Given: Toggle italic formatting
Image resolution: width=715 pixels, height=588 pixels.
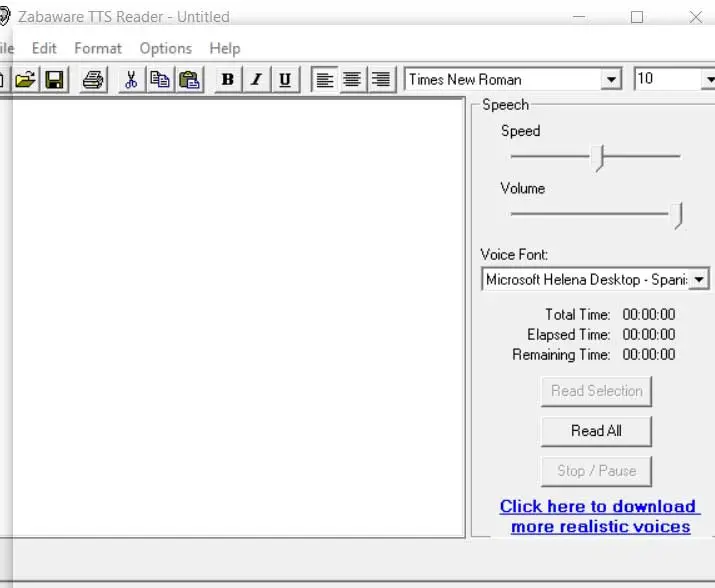Looking at the screenshot, I should click(x=257, y=80).
